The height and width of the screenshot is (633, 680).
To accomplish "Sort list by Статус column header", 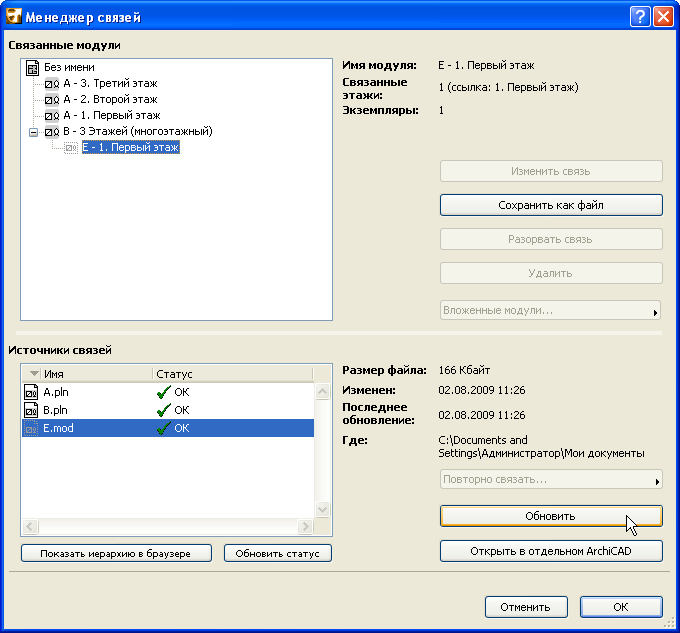I will pos(232,374).
